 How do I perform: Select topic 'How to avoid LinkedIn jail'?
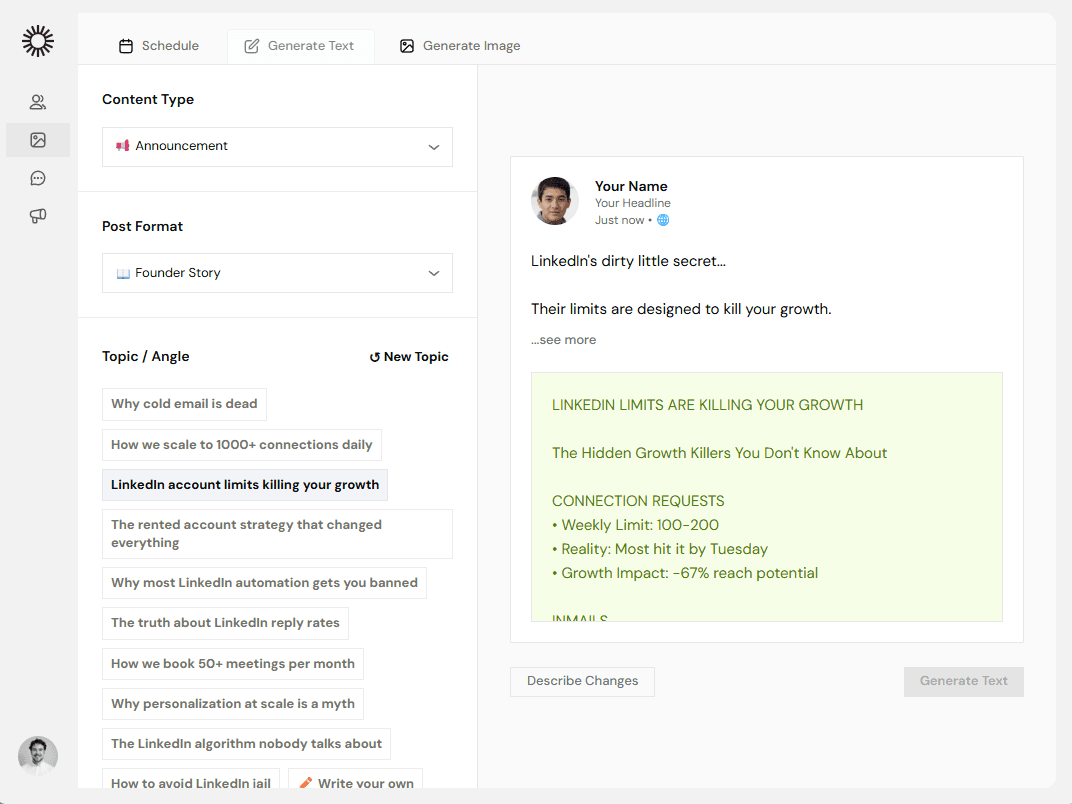191,779
